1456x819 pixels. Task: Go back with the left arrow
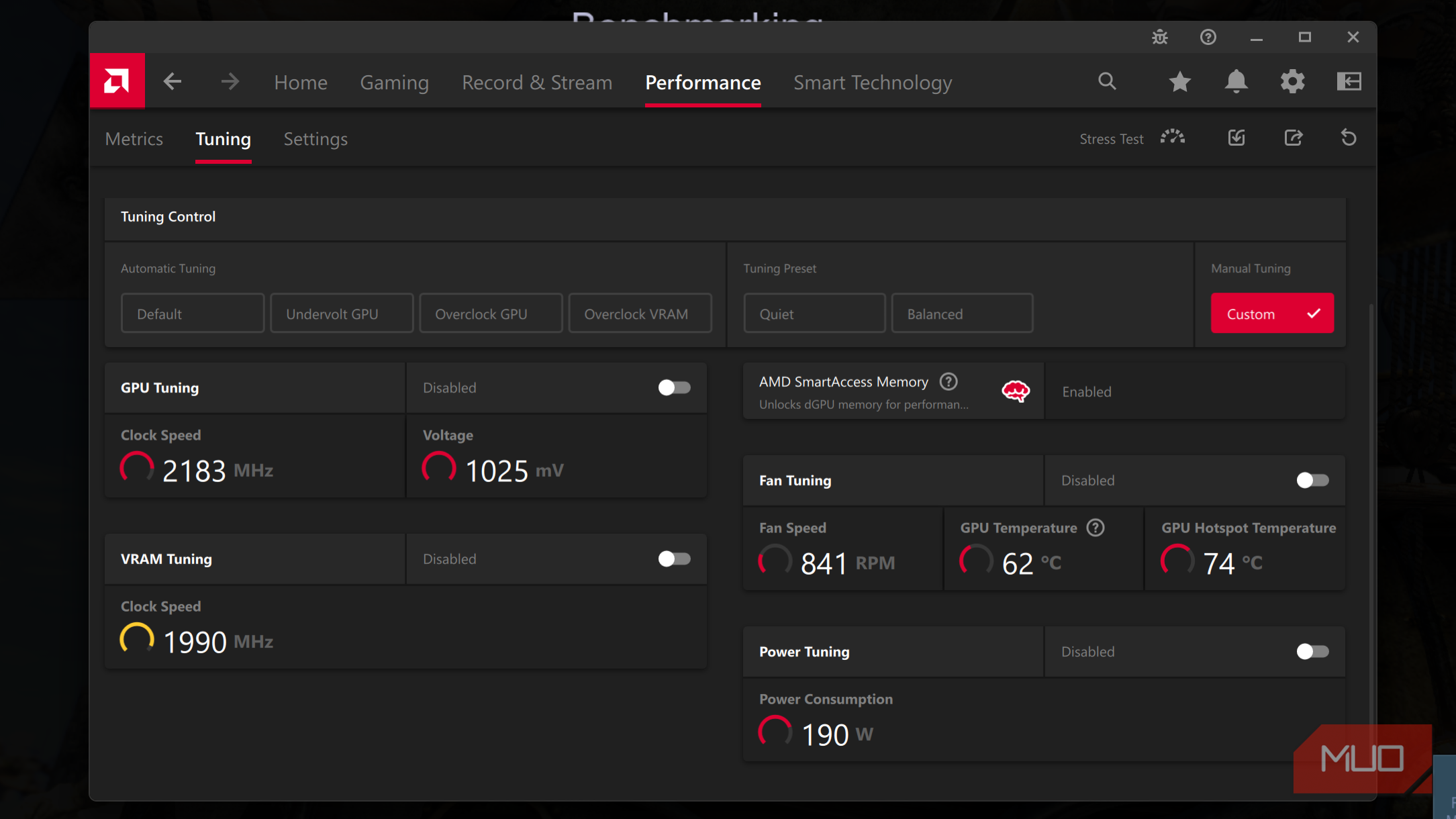(173, 82)
